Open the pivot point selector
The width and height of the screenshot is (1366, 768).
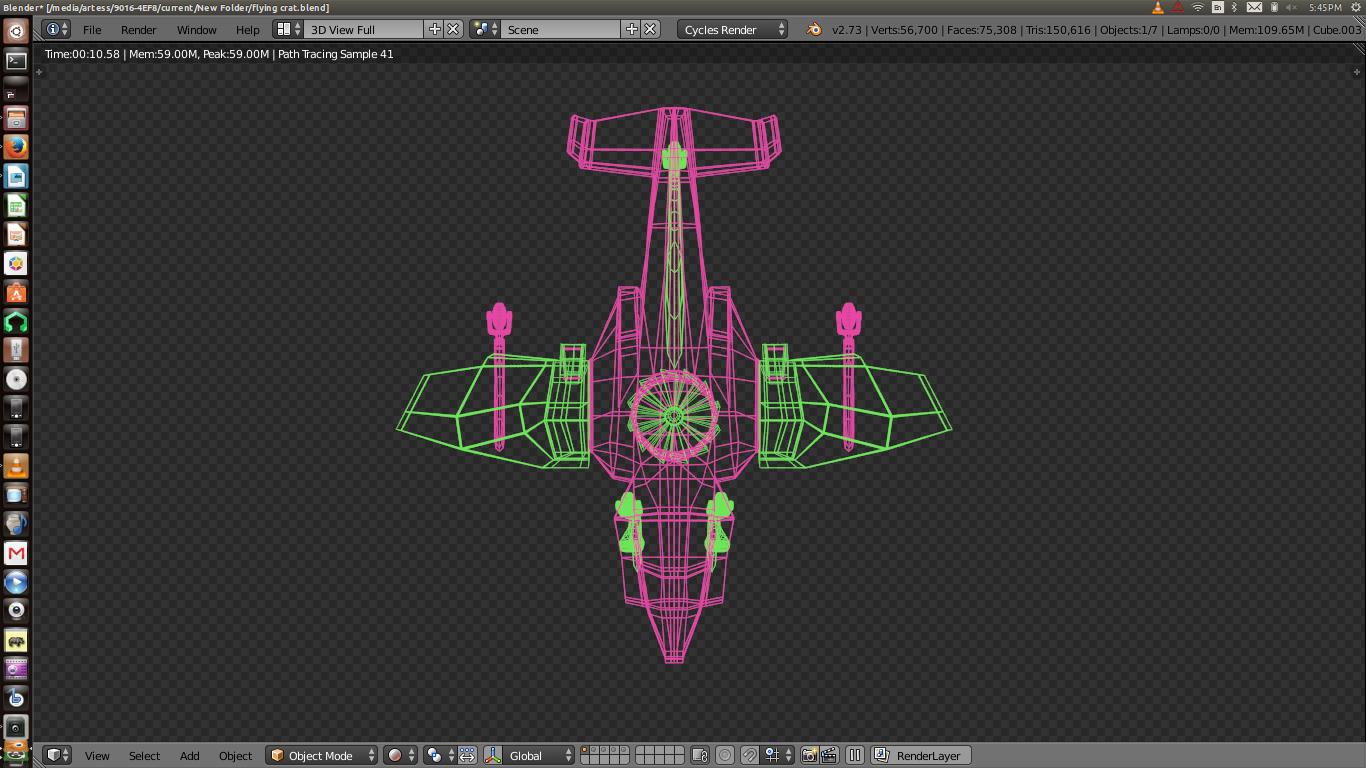[x=439, y=756]
